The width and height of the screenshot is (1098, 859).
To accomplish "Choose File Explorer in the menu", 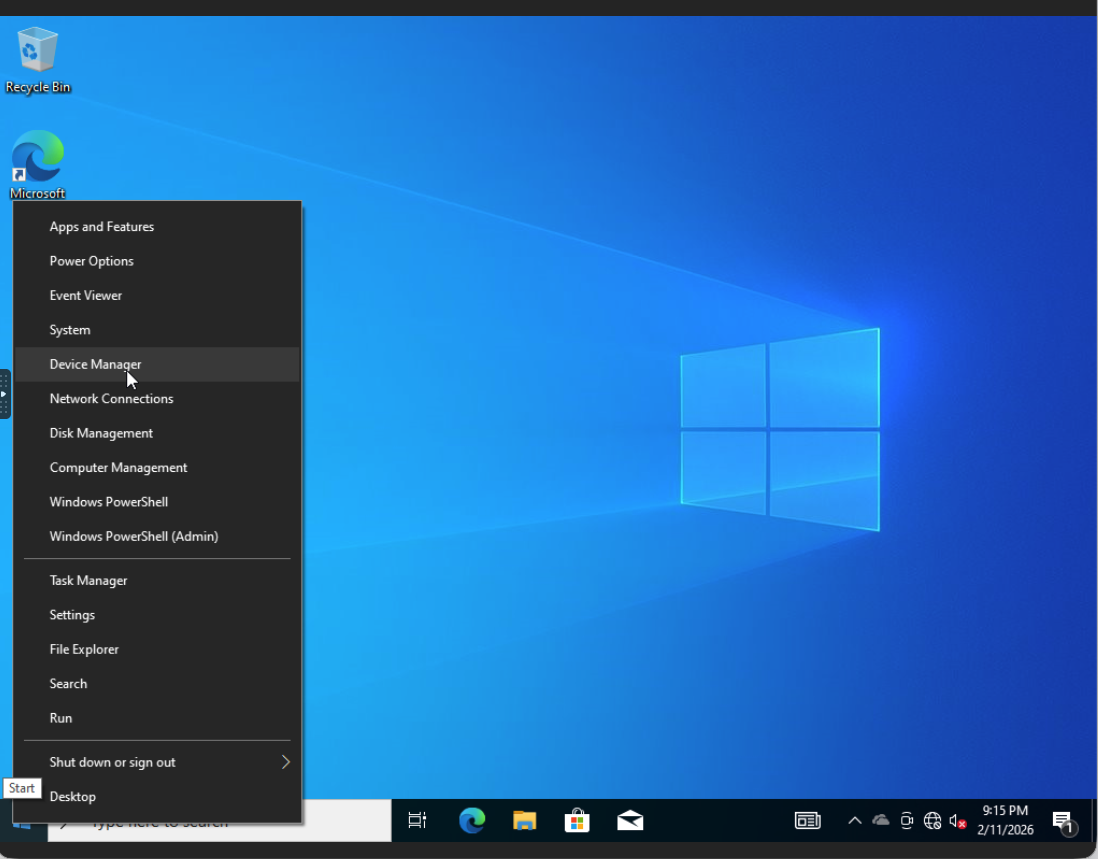I will click(157, 649).
